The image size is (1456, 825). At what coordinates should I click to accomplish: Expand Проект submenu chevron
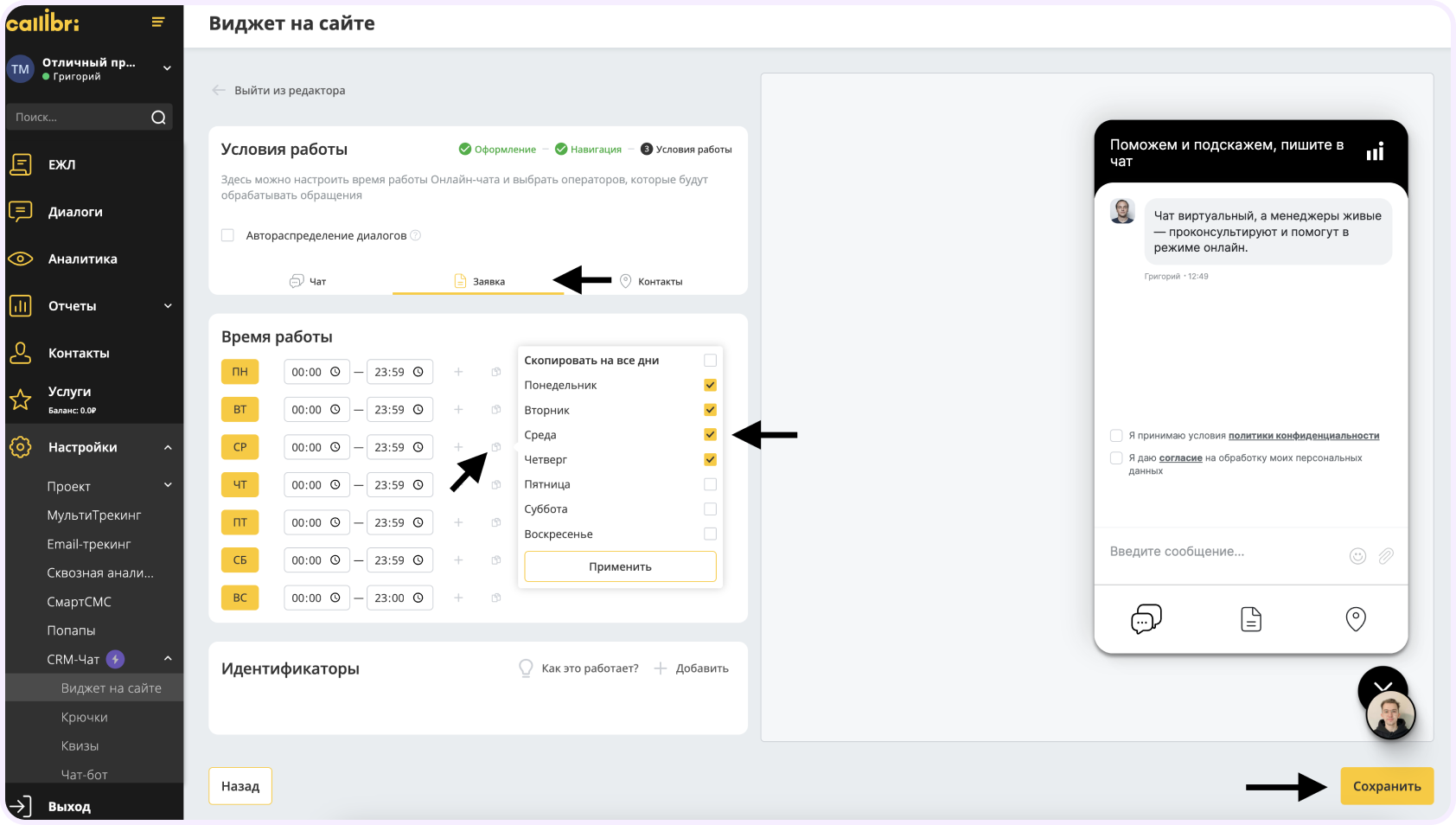[x=168, y=485]
